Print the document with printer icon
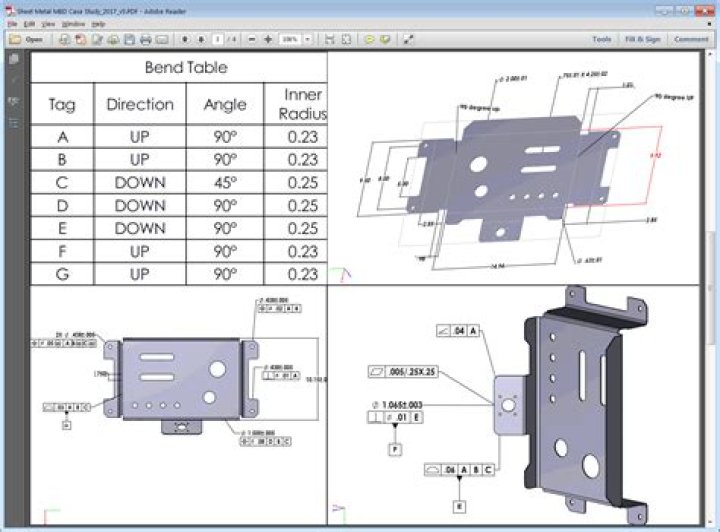720x532 pixels. 146,39
